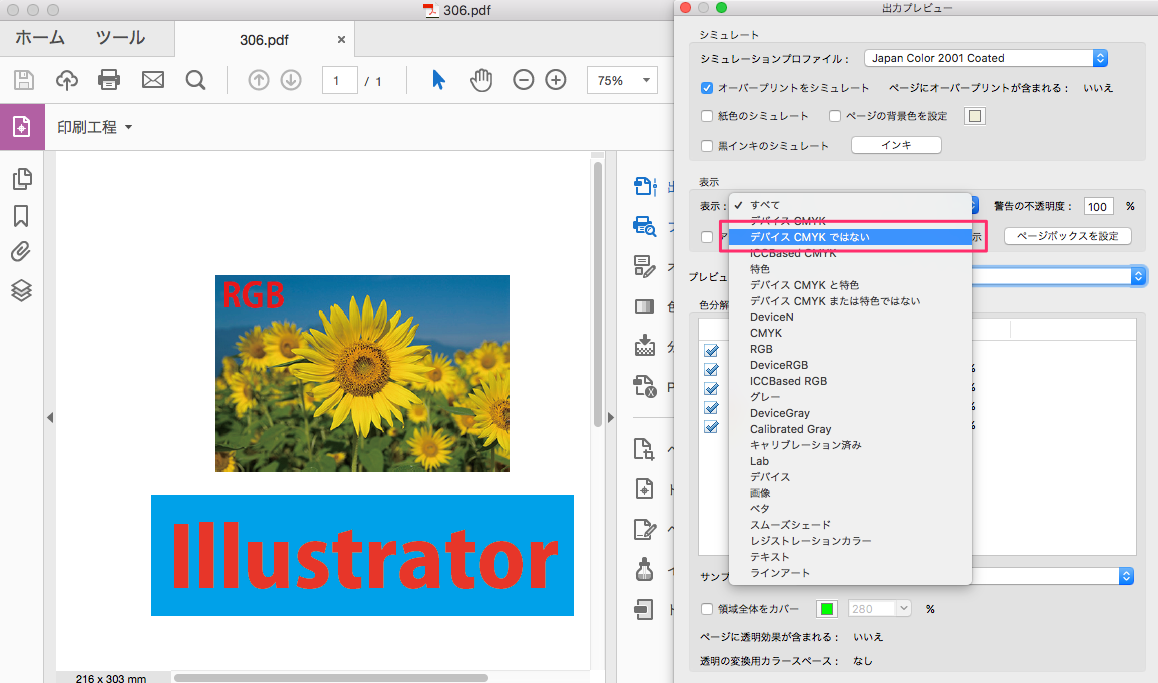Screen dimensions: 1158x683
Task: Print the document using printer icon
Action: [x=109, y=80]
